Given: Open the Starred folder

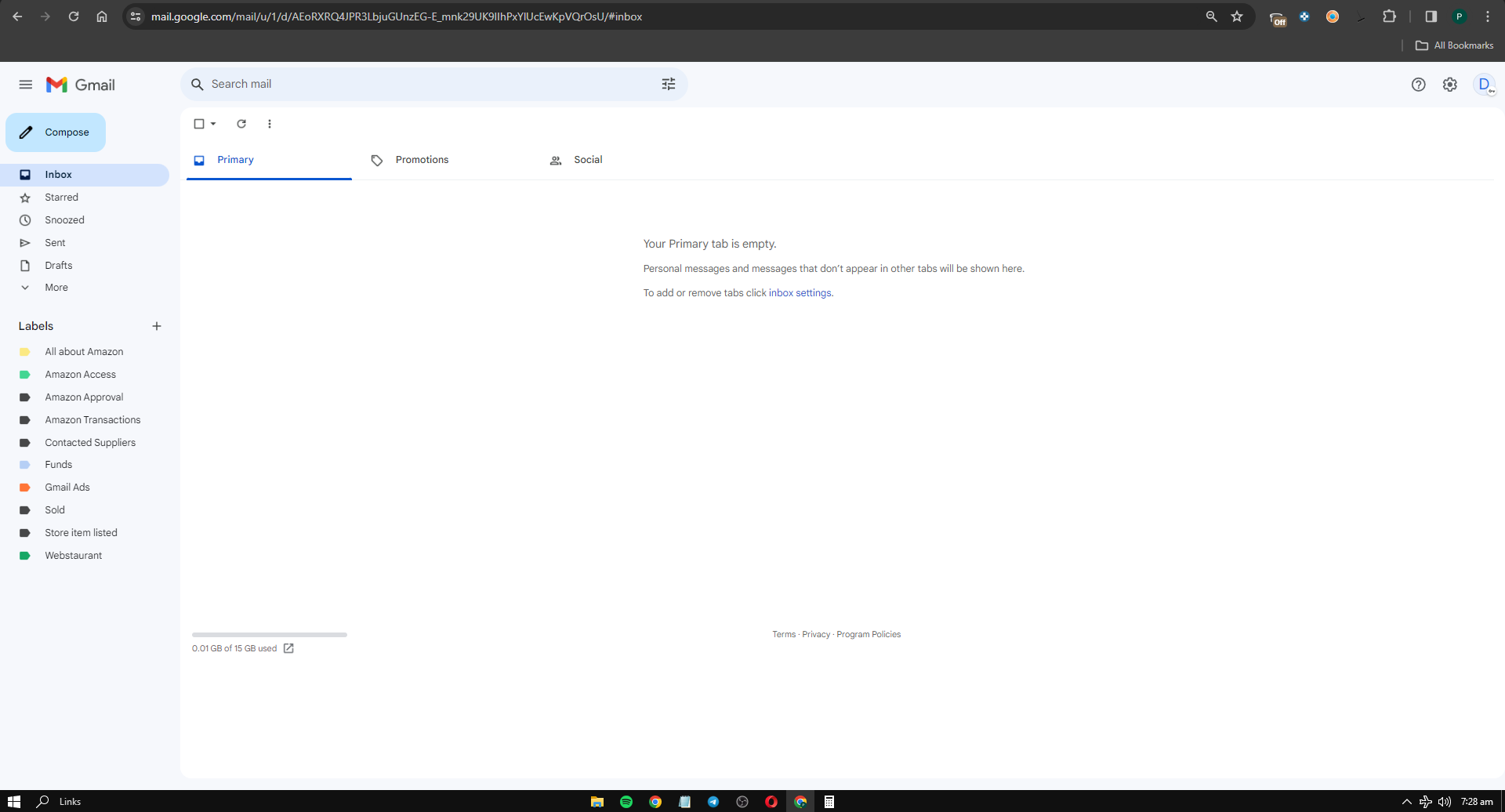Looking at the screenshot, I should click(x=85, y=198).
